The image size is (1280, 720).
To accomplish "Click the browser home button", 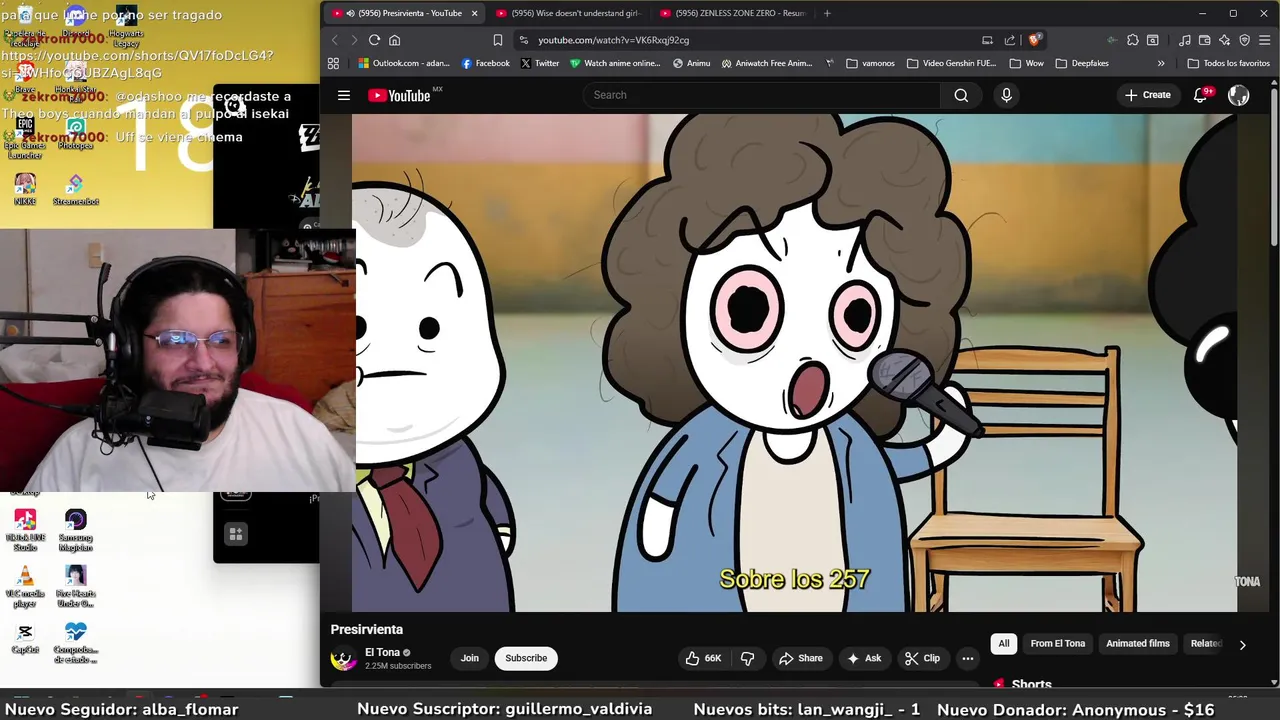I will [x=395, y=40].
